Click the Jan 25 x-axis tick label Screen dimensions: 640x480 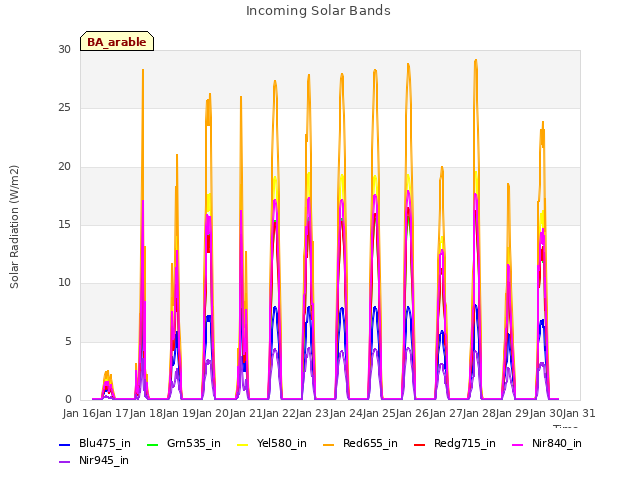379,413
